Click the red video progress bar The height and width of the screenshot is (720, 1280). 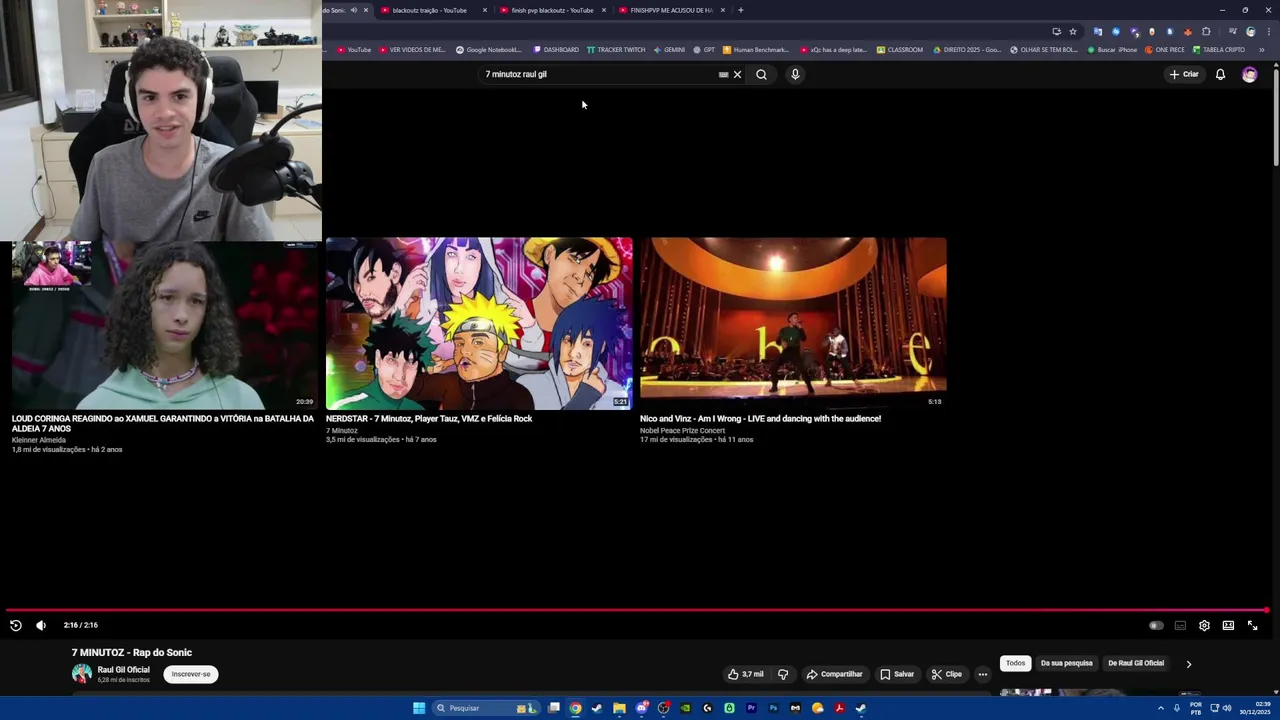[636, 610]
